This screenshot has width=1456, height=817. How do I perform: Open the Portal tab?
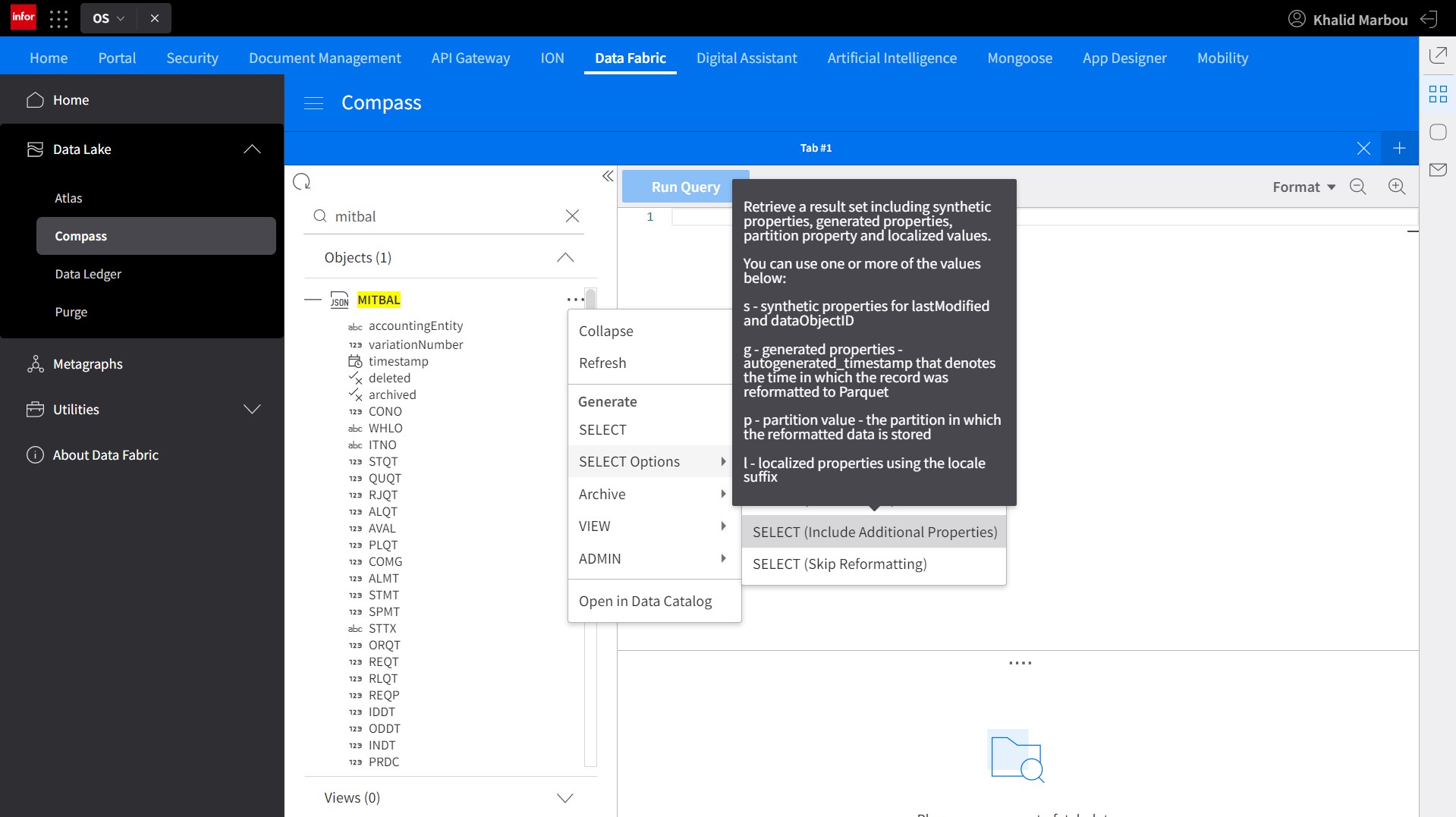click(117, 58)
